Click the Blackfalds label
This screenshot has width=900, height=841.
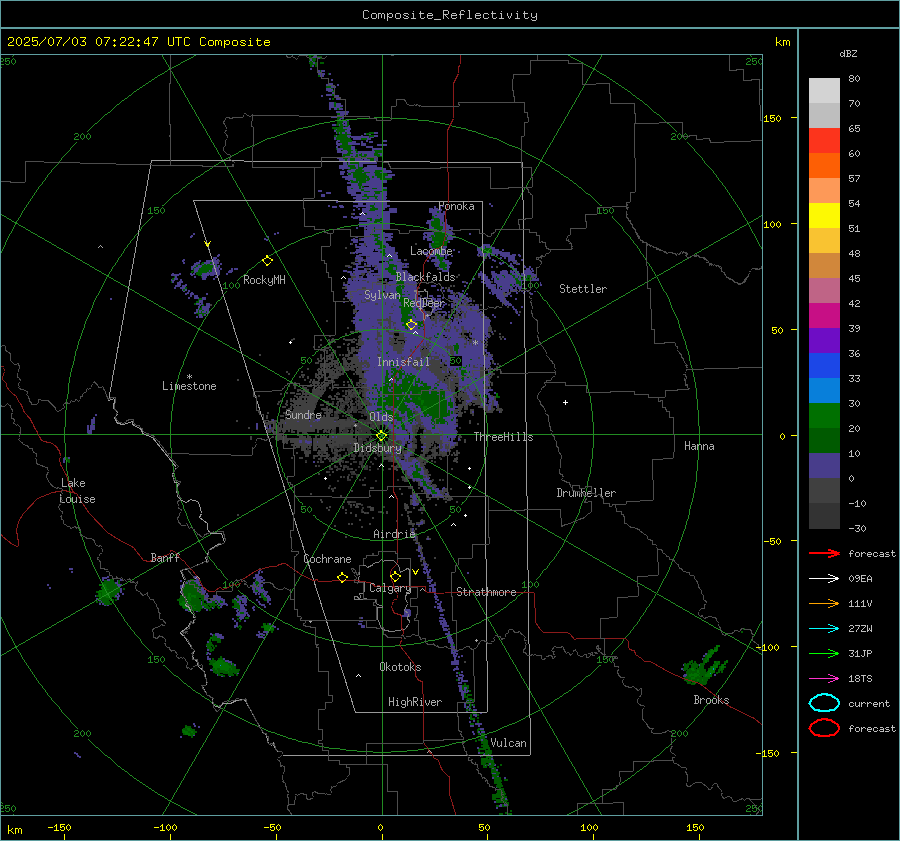(x=425, y=277)
